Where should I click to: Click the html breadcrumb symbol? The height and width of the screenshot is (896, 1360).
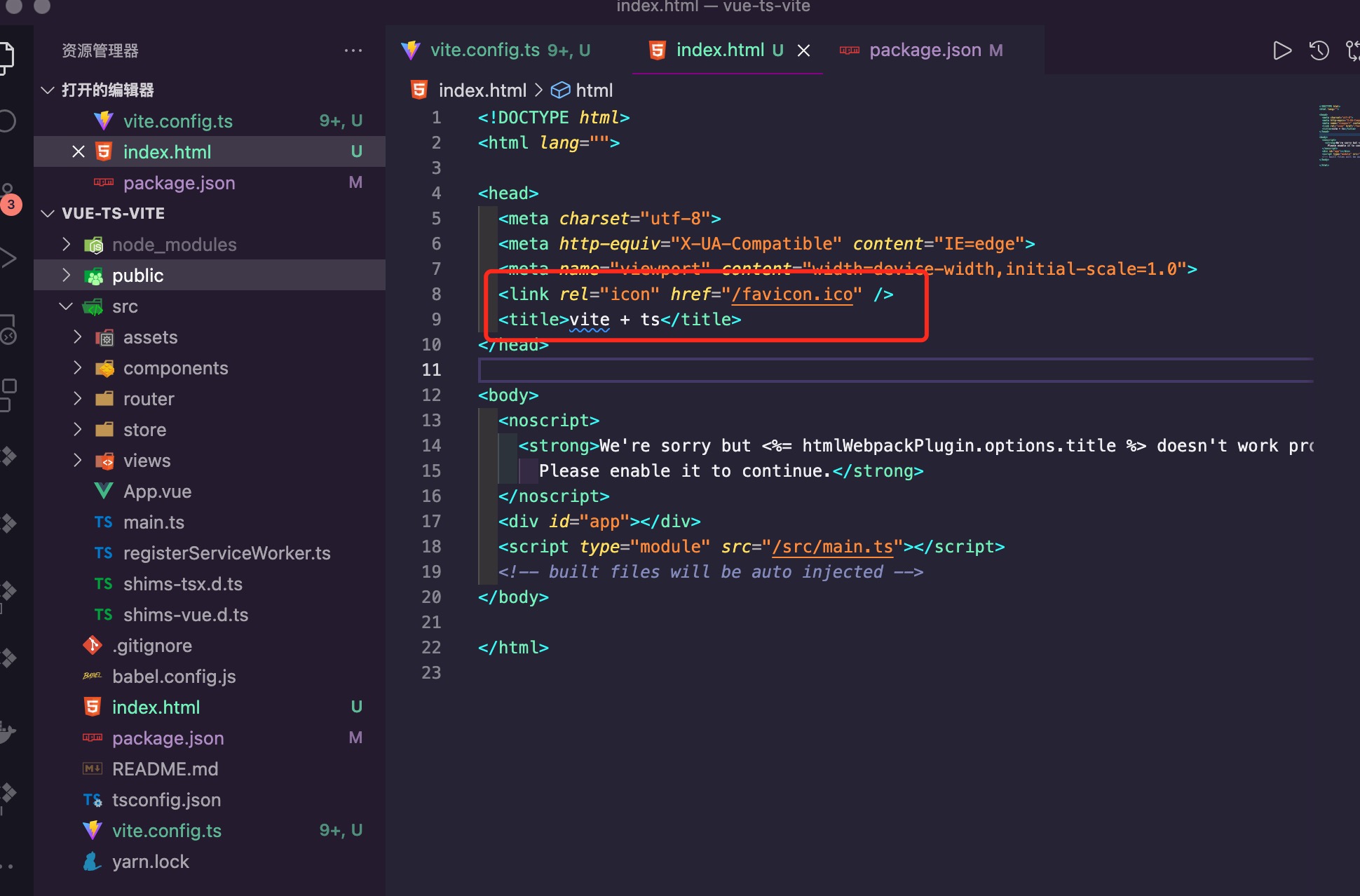coord(594,90)
